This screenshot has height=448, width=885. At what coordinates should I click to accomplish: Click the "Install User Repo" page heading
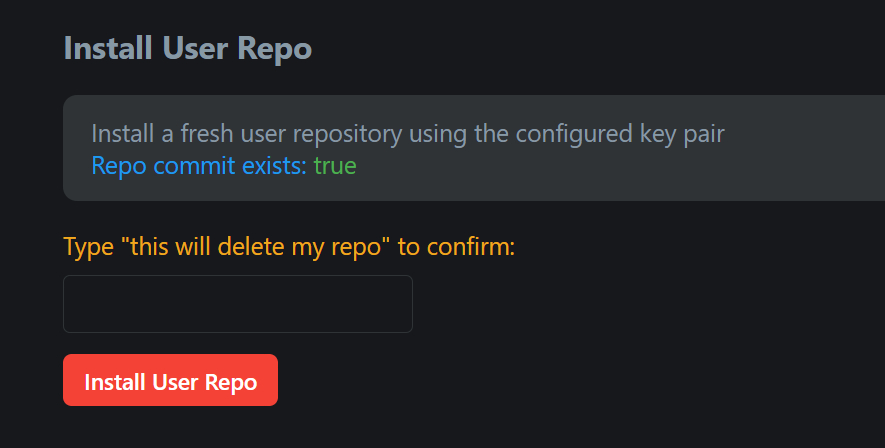pyautogui.click(x=188, y=48)
